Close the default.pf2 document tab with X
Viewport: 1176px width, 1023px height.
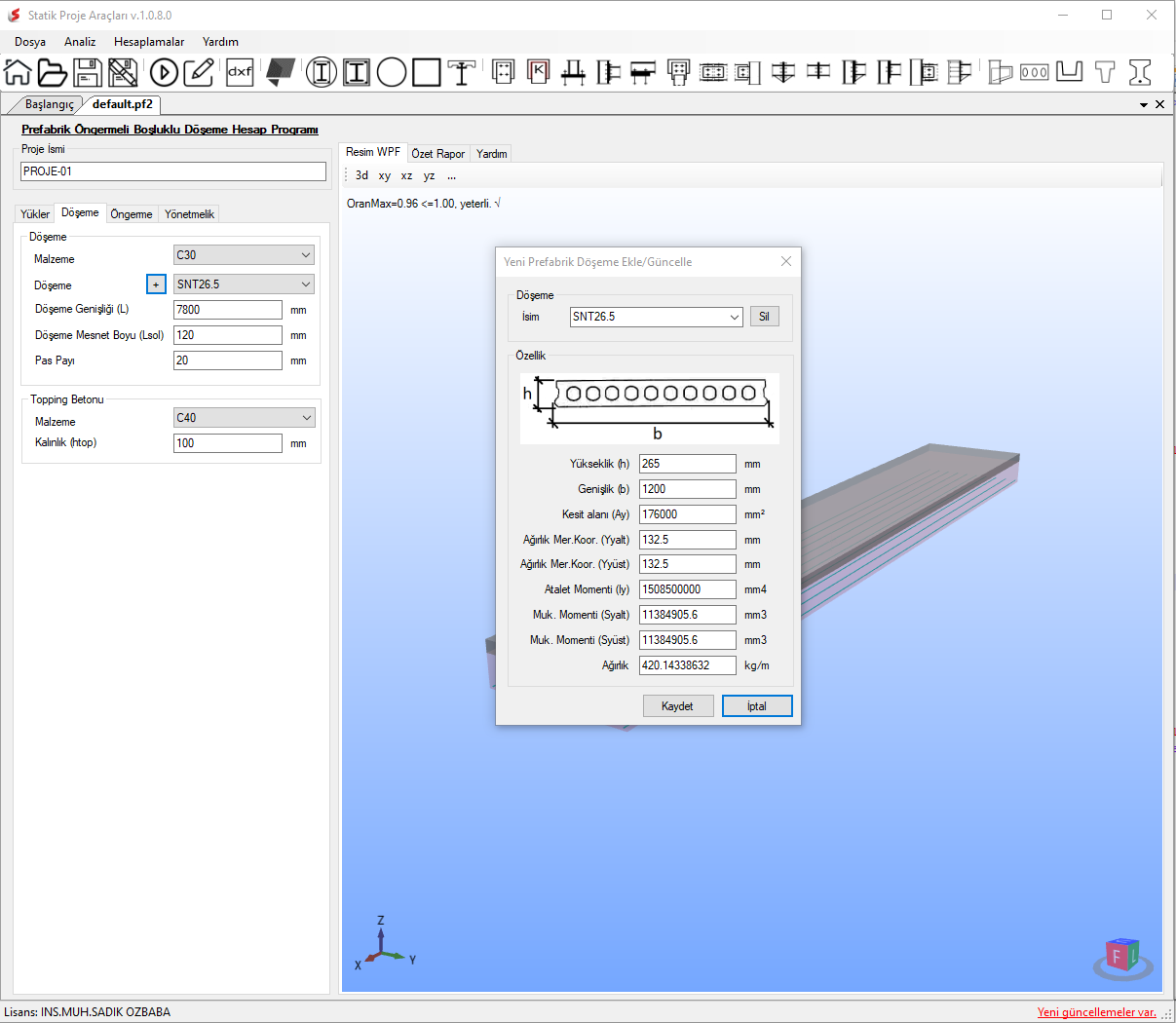[1159, 104]
